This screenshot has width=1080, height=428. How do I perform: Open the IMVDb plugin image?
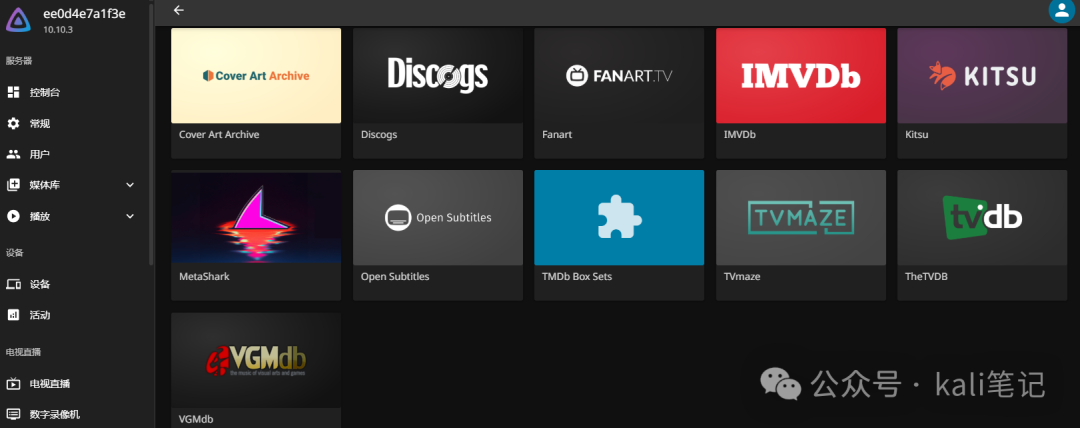click(801, 76)
